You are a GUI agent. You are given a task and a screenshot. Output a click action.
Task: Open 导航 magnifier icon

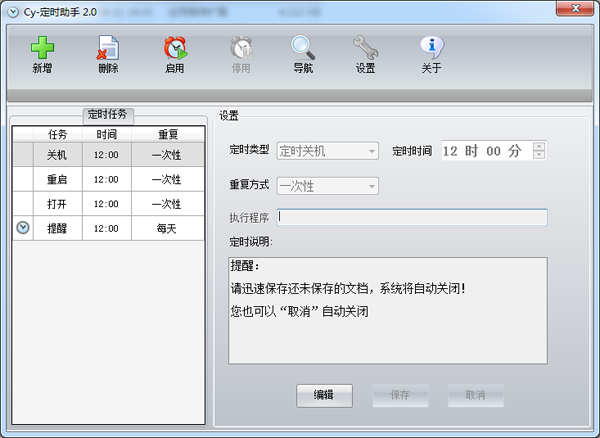pos(303,48)
